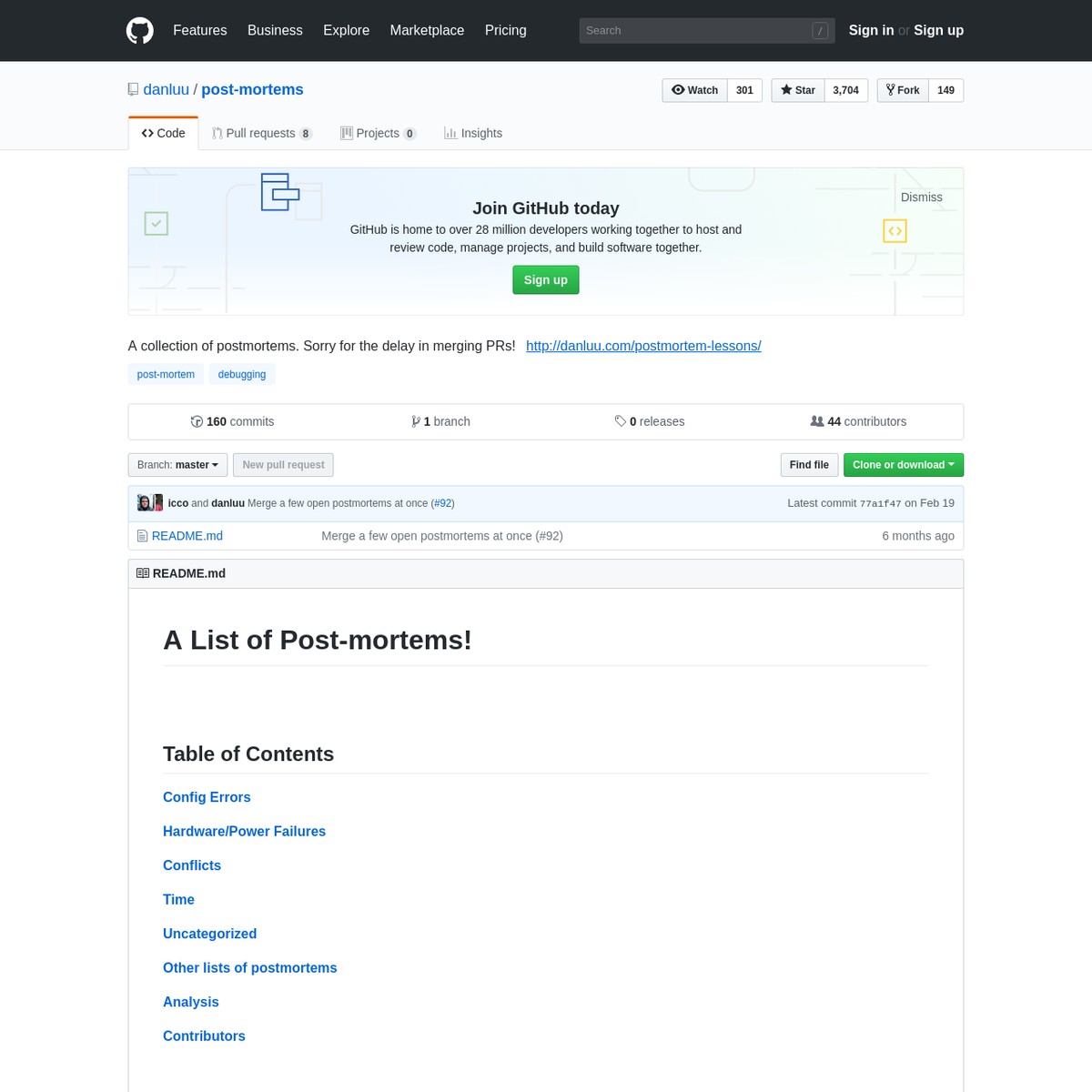This screenshot has width=1092, height=1092.
Task: Jump to Analysis section
Action: (191, 1002)
